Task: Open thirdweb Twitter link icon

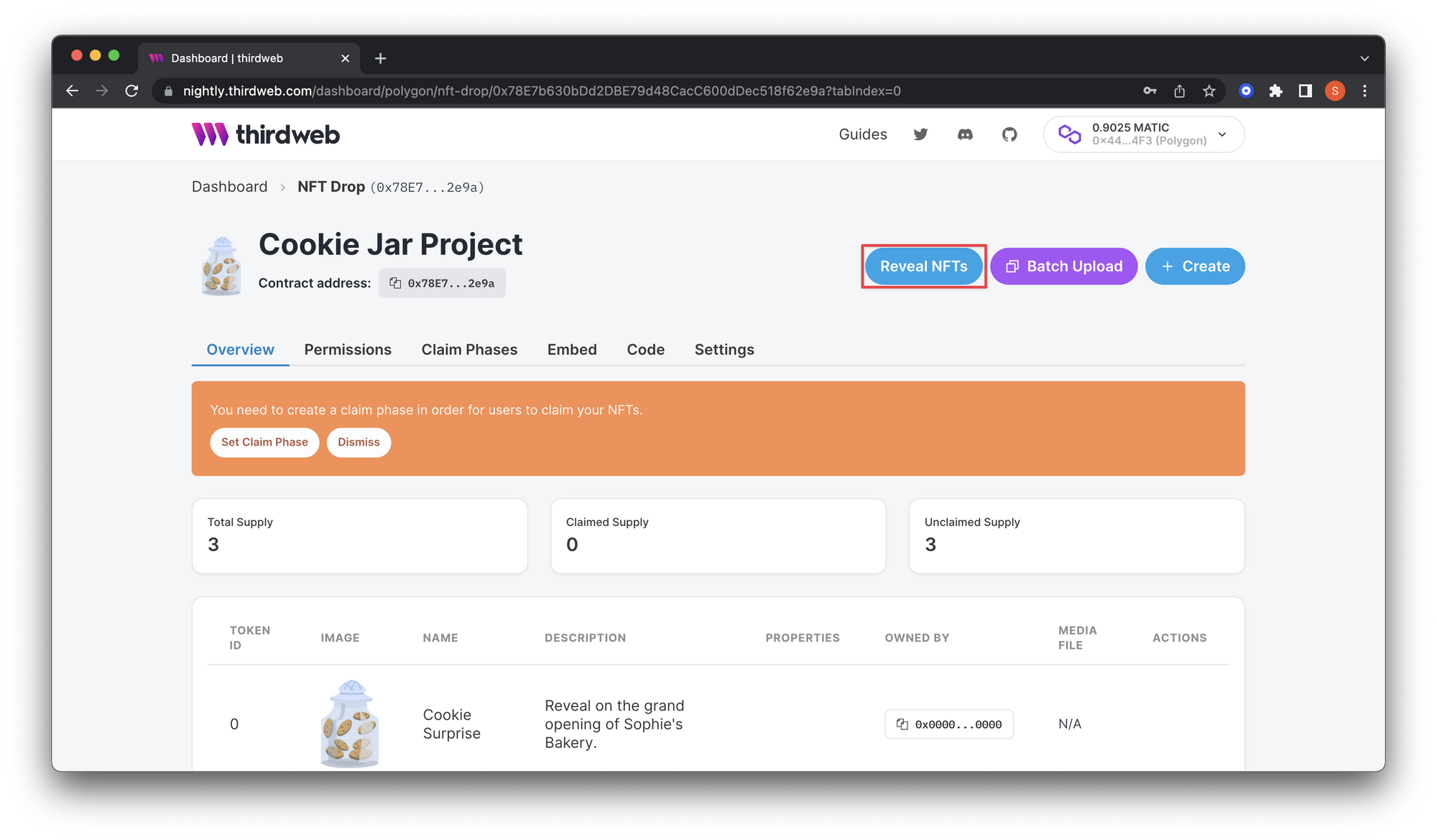Action: click(x=920, y=134)
